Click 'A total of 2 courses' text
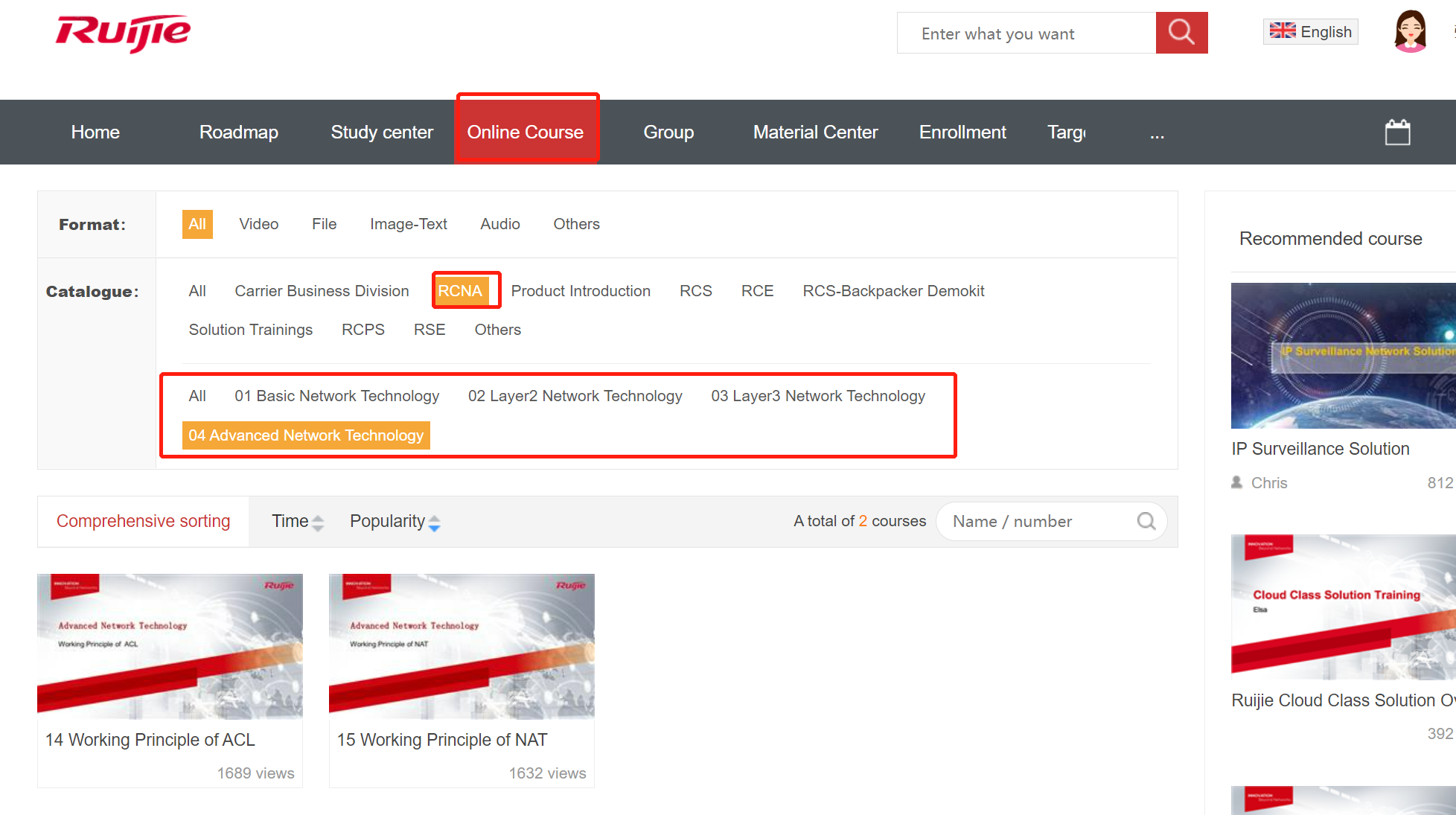Screen dimensions: 1456x815 pyautogui.click(x=860, y=521)
